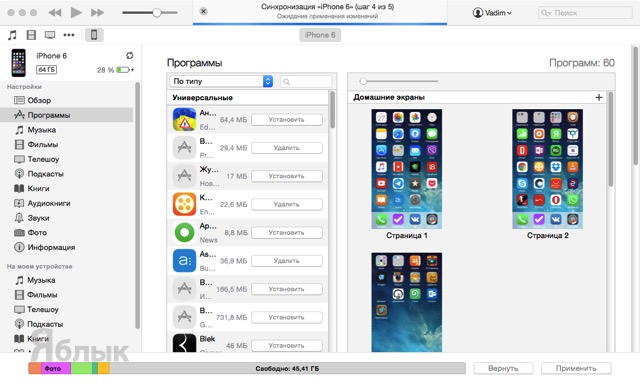Click Установить for the 731,8 МБ app

(287, 317)
